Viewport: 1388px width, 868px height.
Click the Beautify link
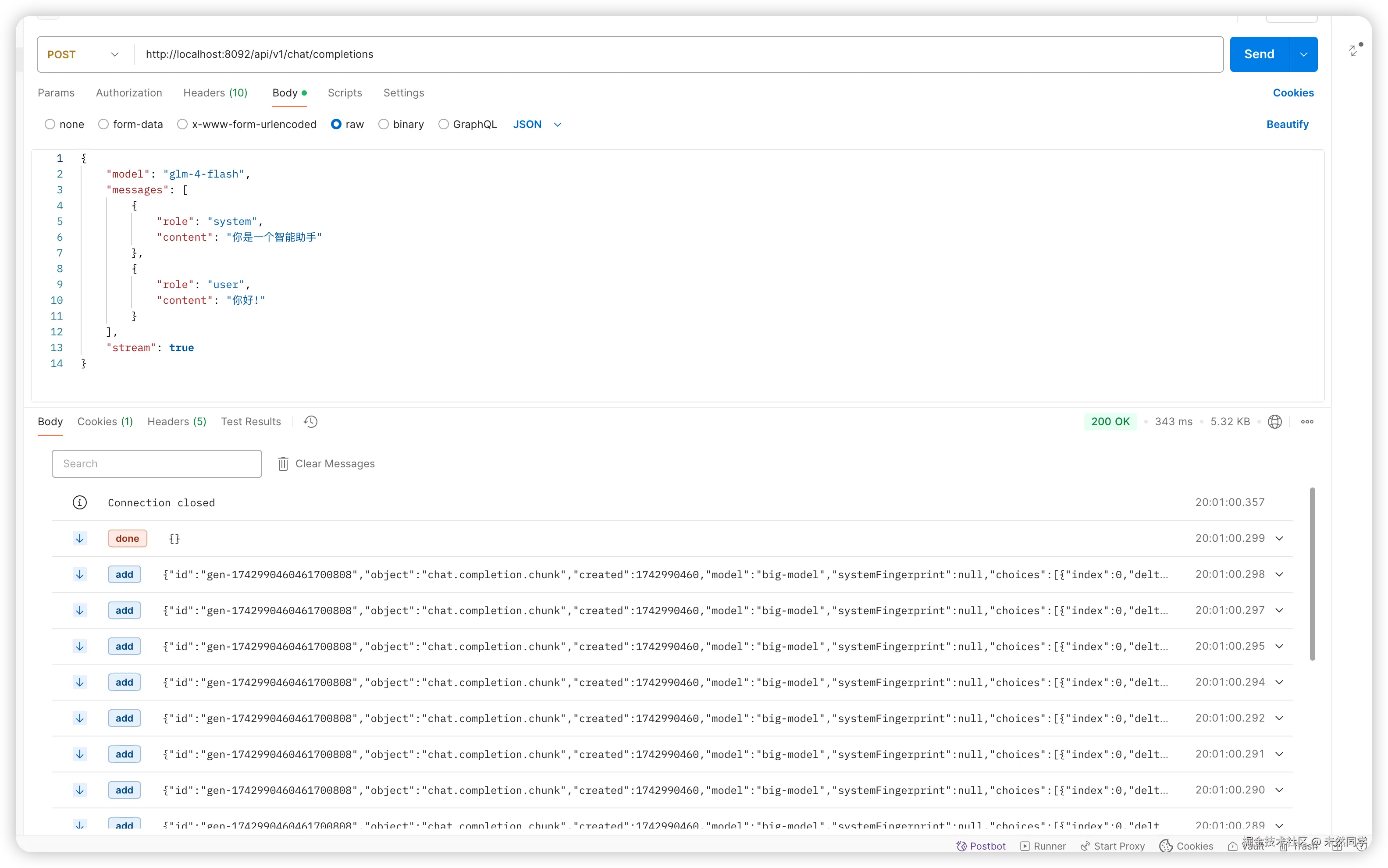click(x=1287, y=125)
